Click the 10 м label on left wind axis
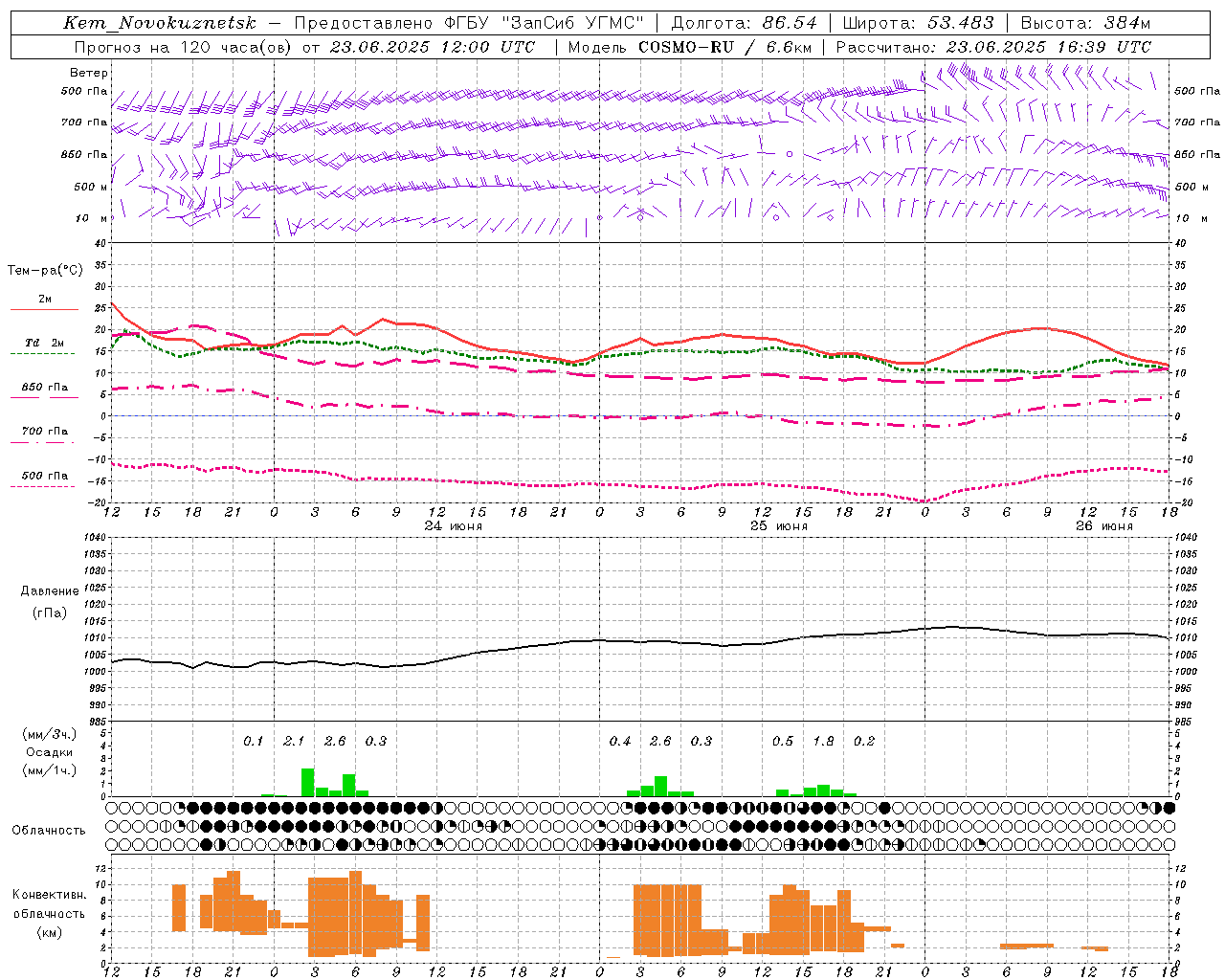 pyautogui.click(x=92, y=218)
